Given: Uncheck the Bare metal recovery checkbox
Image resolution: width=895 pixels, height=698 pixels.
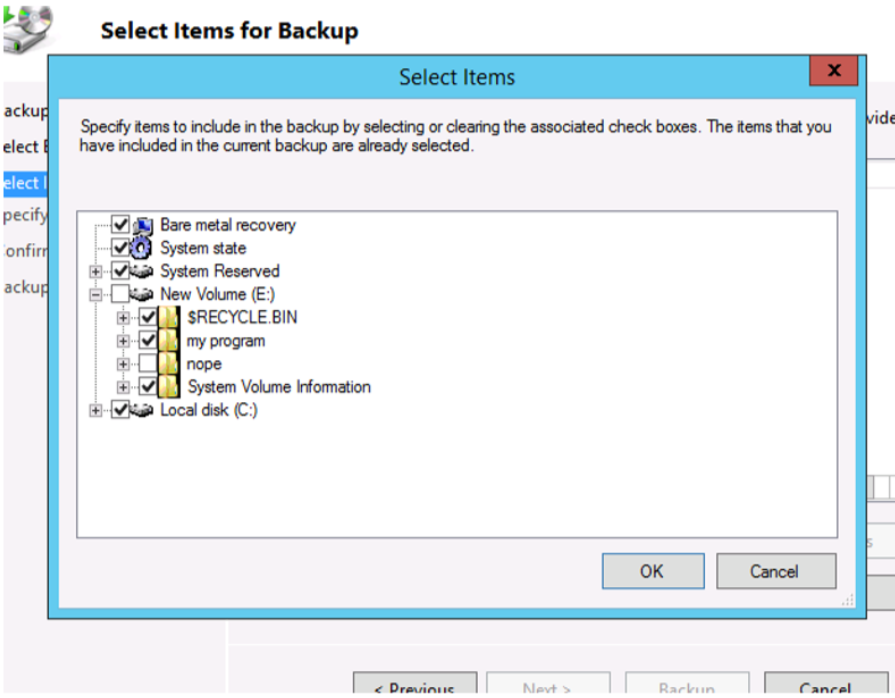Looking at the screenshot, I should (121, 225).
